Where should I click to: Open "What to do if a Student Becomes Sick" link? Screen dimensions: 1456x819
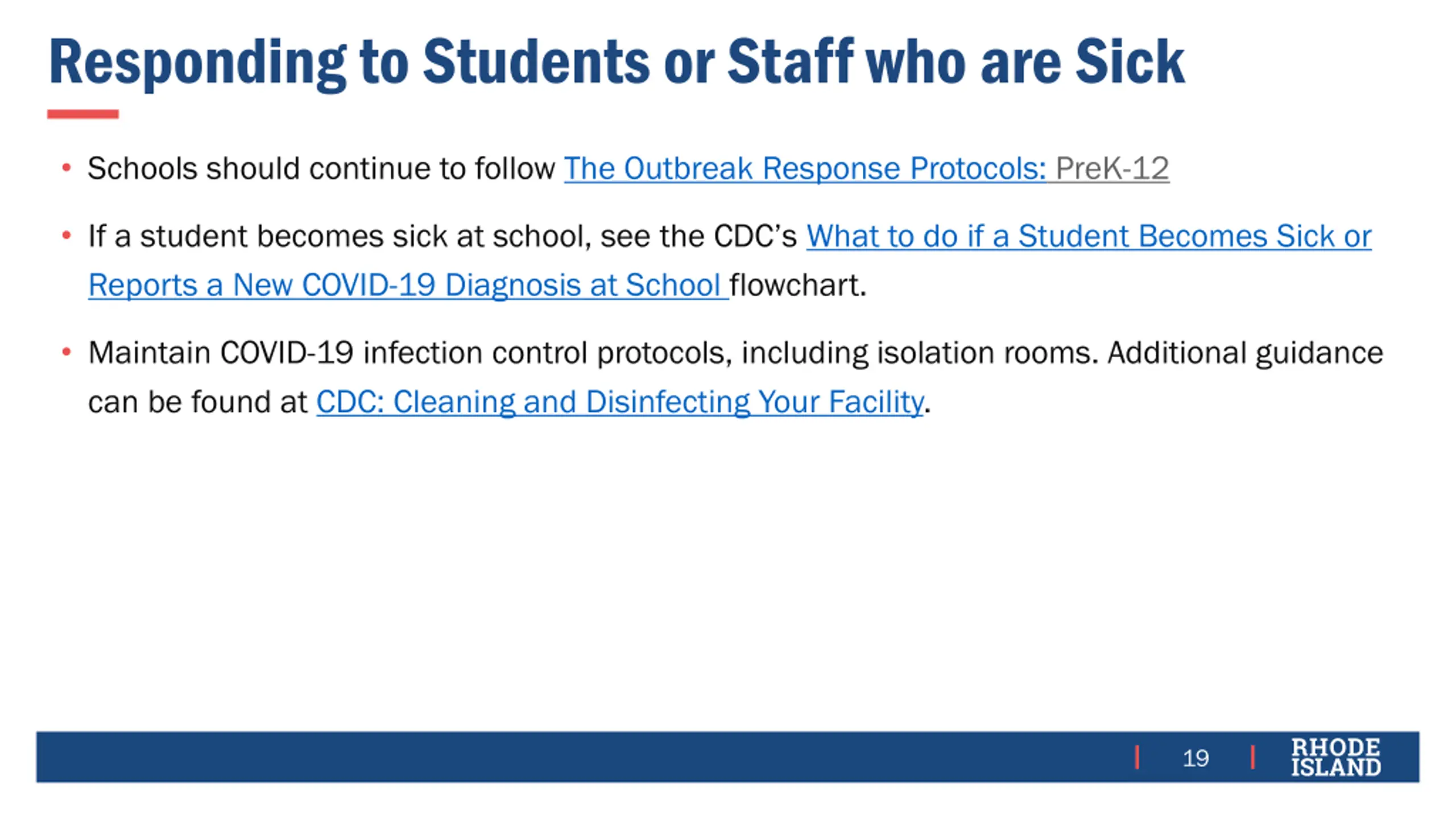[x=1089, y=237]
